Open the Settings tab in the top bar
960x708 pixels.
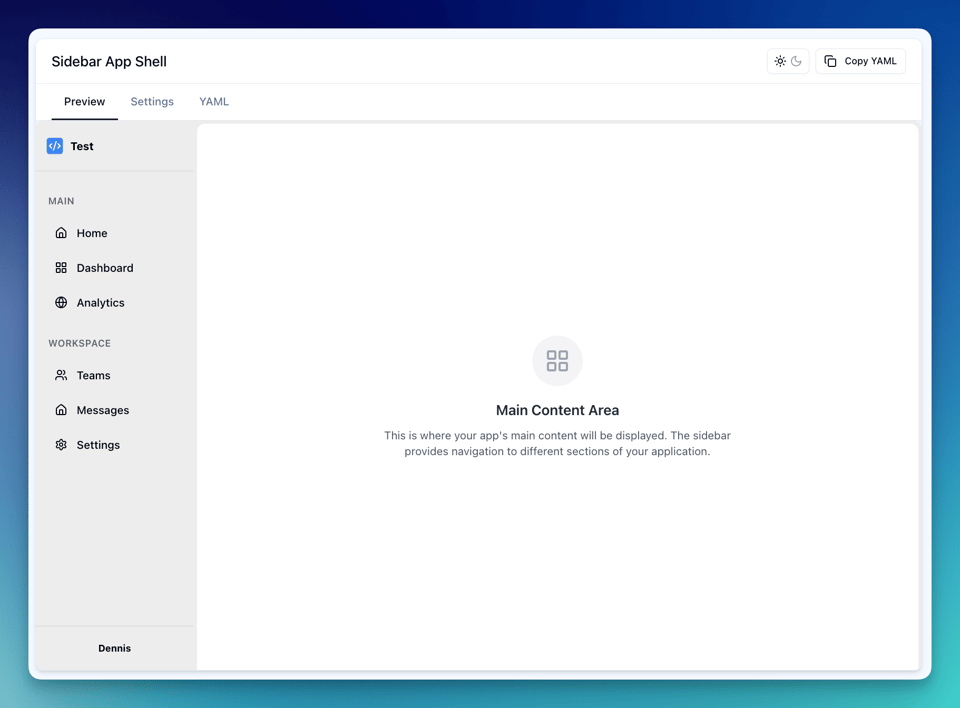coord(152,102)
